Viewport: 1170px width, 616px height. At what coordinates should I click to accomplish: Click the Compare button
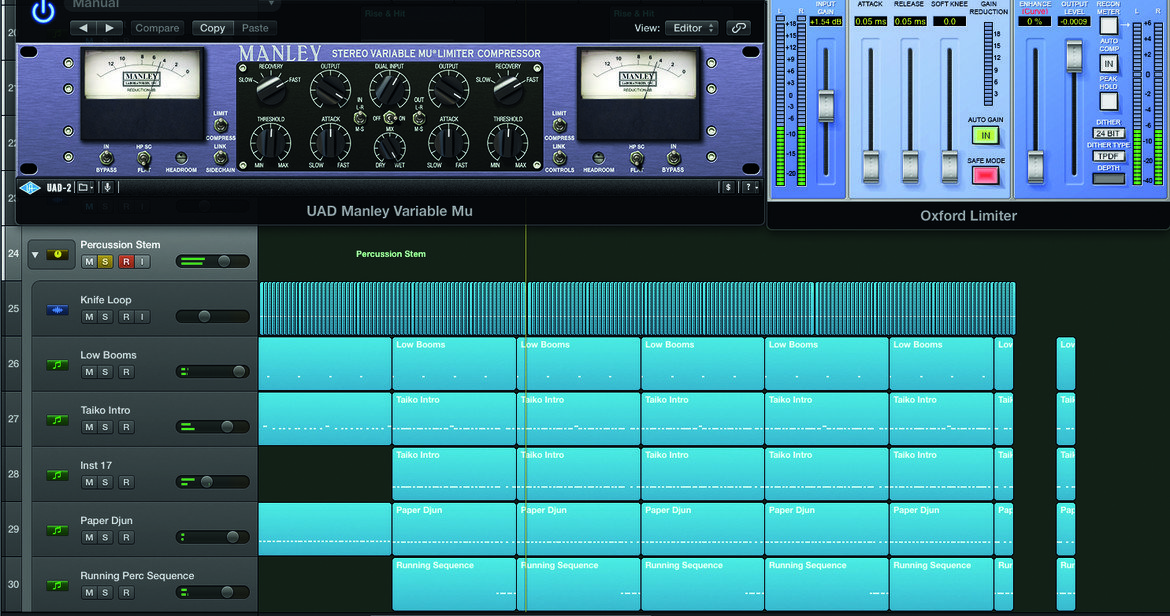(x=157, y=28)
